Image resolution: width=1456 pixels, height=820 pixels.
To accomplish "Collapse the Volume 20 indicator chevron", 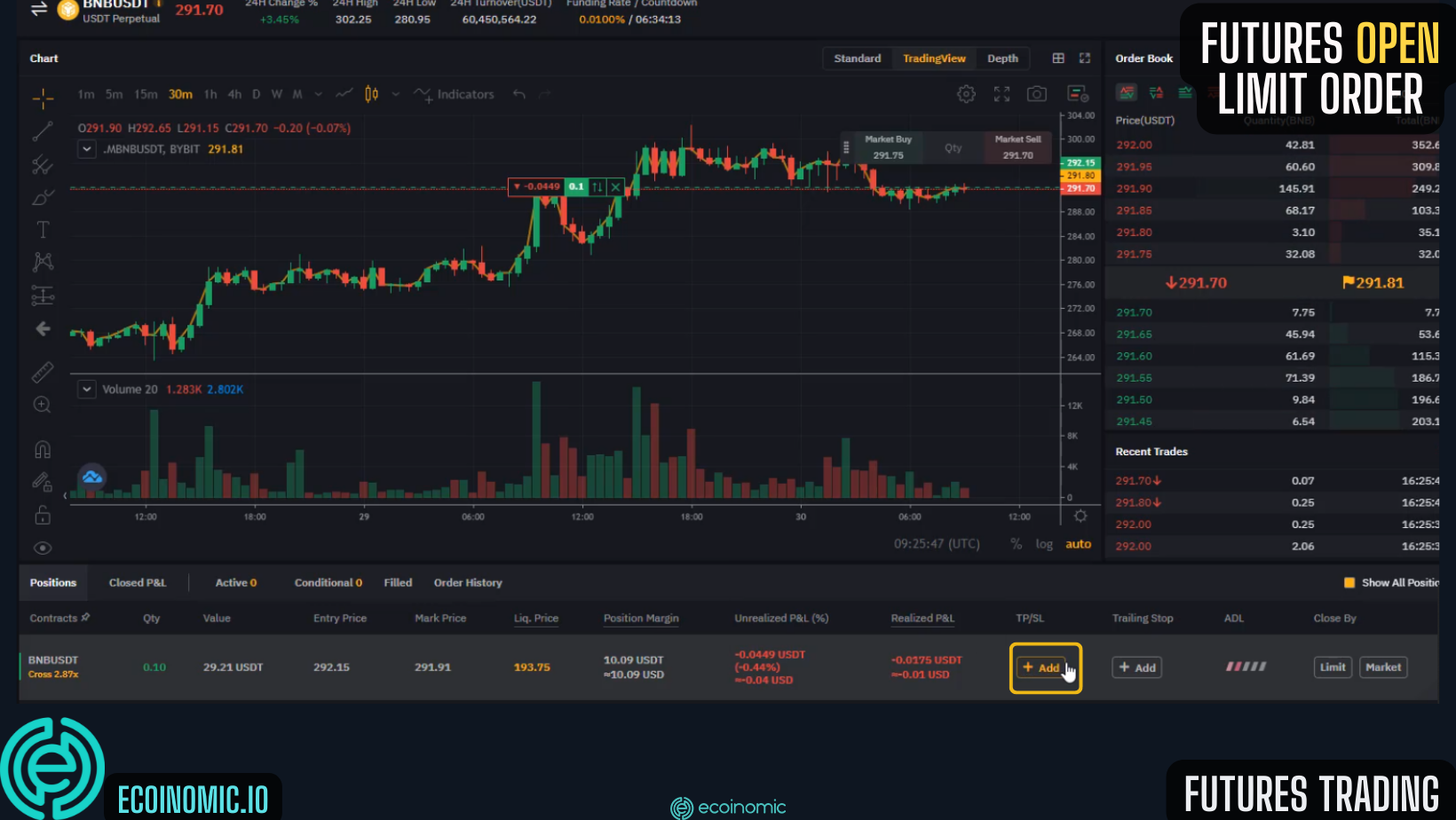I will pyautogui.click(x=86, y=390).
